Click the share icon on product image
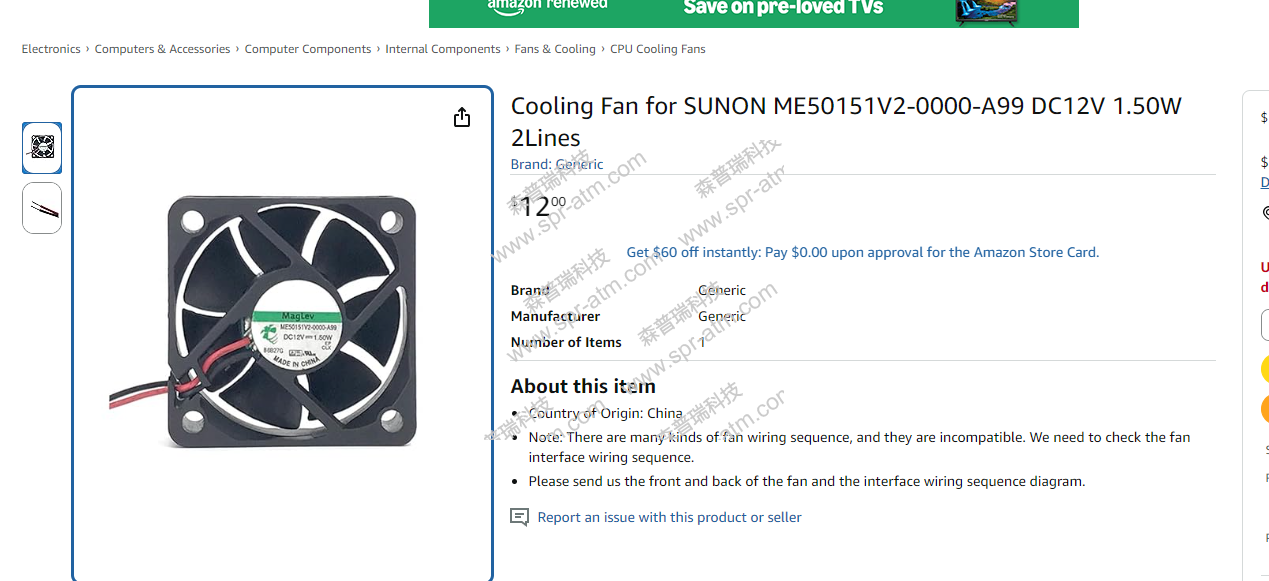This screenshot has height=581, width=1269. (462, 118)
